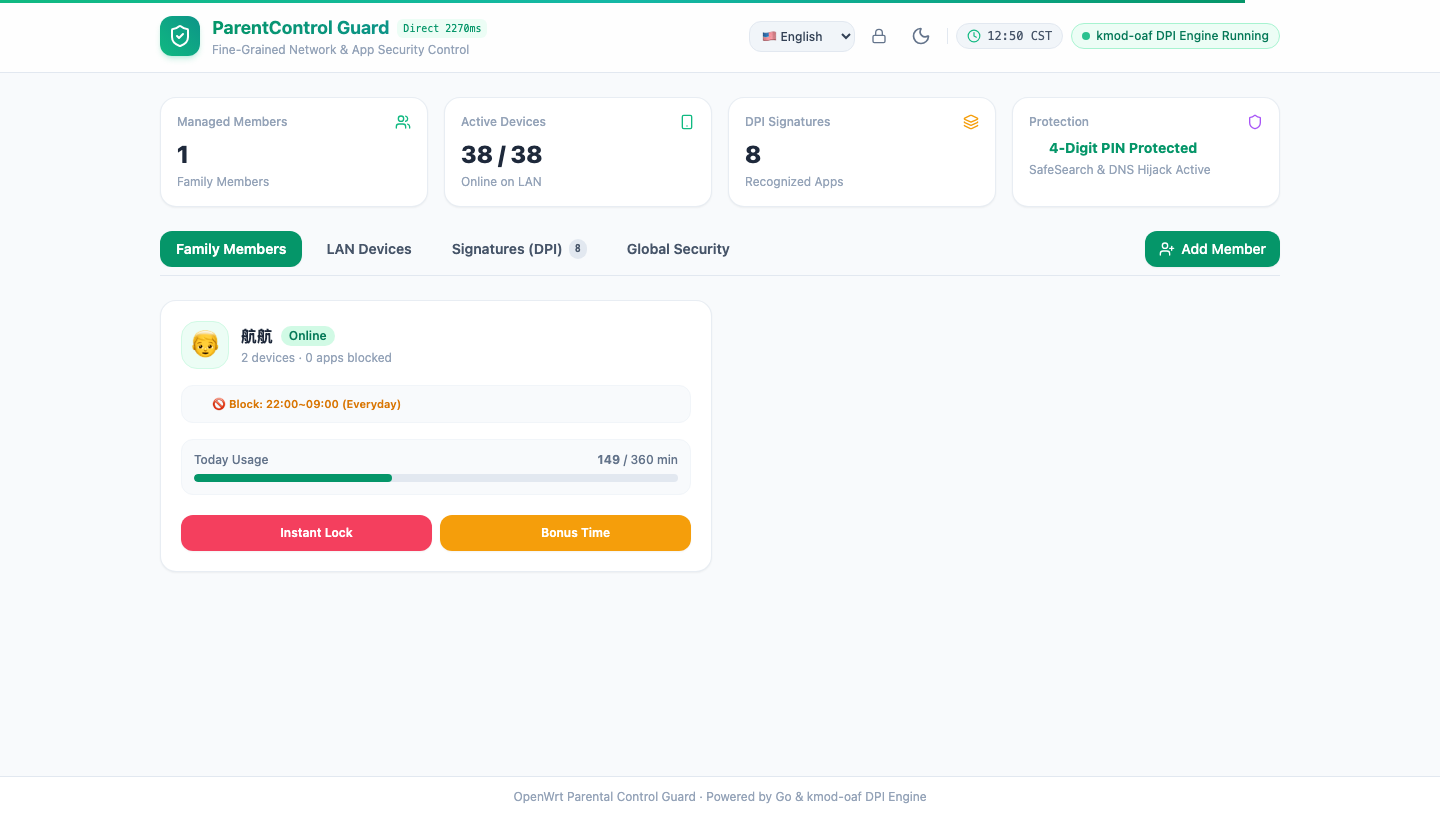This screenshot has width=1440, height=817.
Task: Click 4-Digit PIN Protected text
Action: (1123, 148)
